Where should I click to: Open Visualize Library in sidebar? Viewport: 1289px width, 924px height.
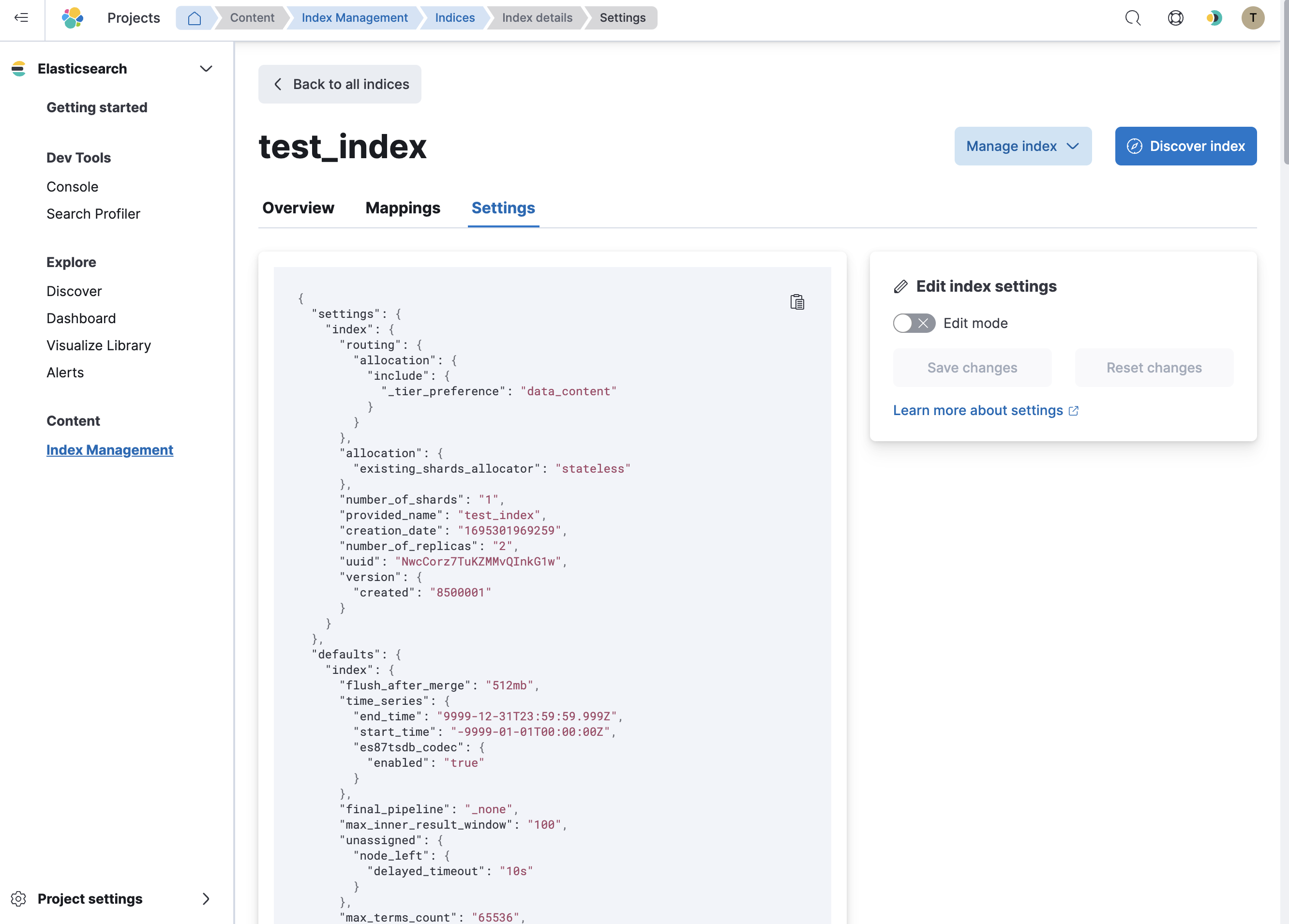click(99, 345)
